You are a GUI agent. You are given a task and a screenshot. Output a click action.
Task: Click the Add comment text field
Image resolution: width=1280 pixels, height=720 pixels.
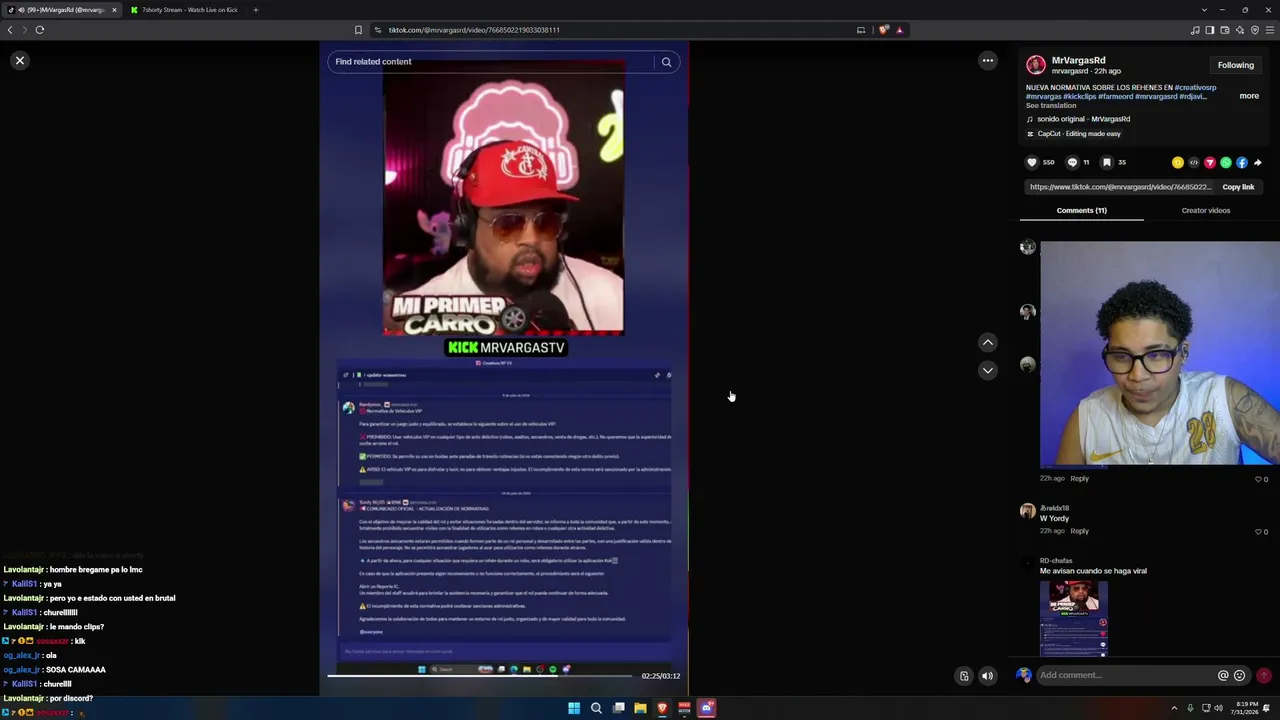tap(1126, 675)
